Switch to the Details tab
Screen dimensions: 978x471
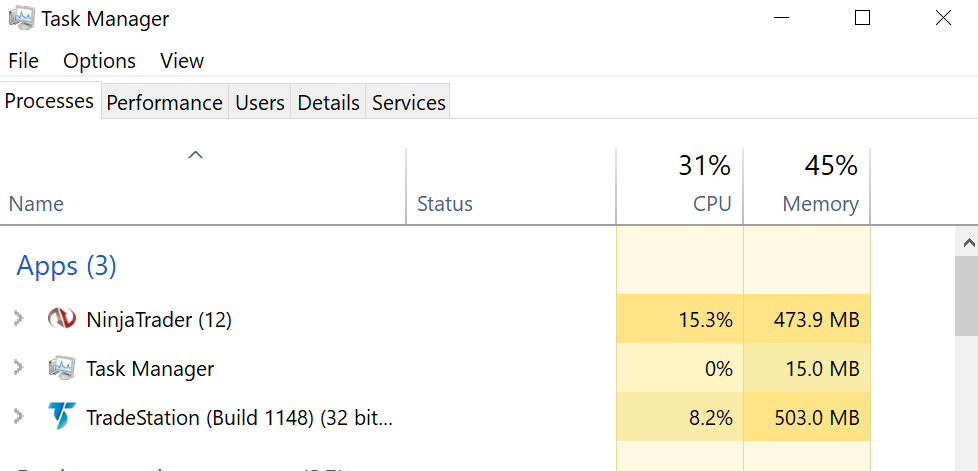[x=328, y=103]
